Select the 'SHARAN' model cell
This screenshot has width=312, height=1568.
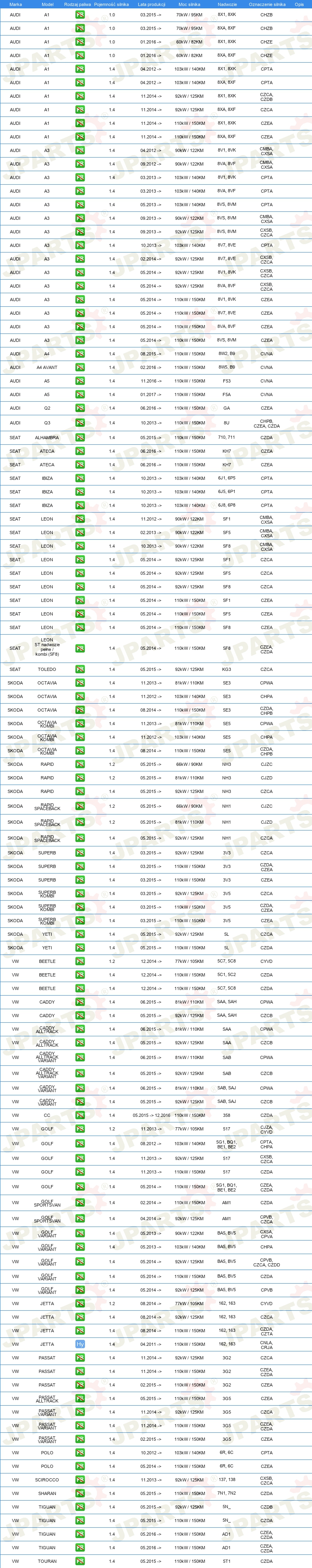tap(47, 1493)
